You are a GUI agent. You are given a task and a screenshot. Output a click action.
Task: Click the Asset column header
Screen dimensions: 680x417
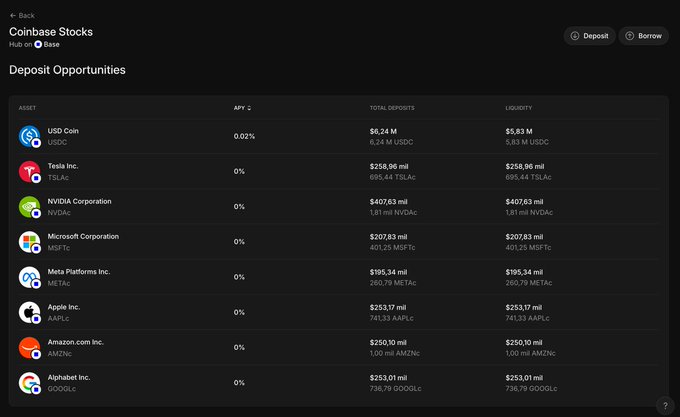(27, 108)
